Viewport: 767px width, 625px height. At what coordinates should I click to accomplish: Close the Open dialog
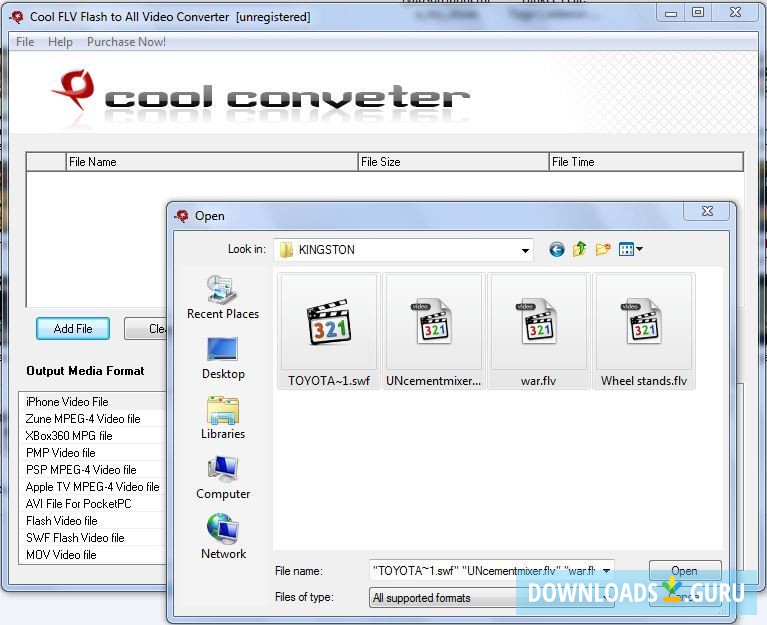[707, 211]
